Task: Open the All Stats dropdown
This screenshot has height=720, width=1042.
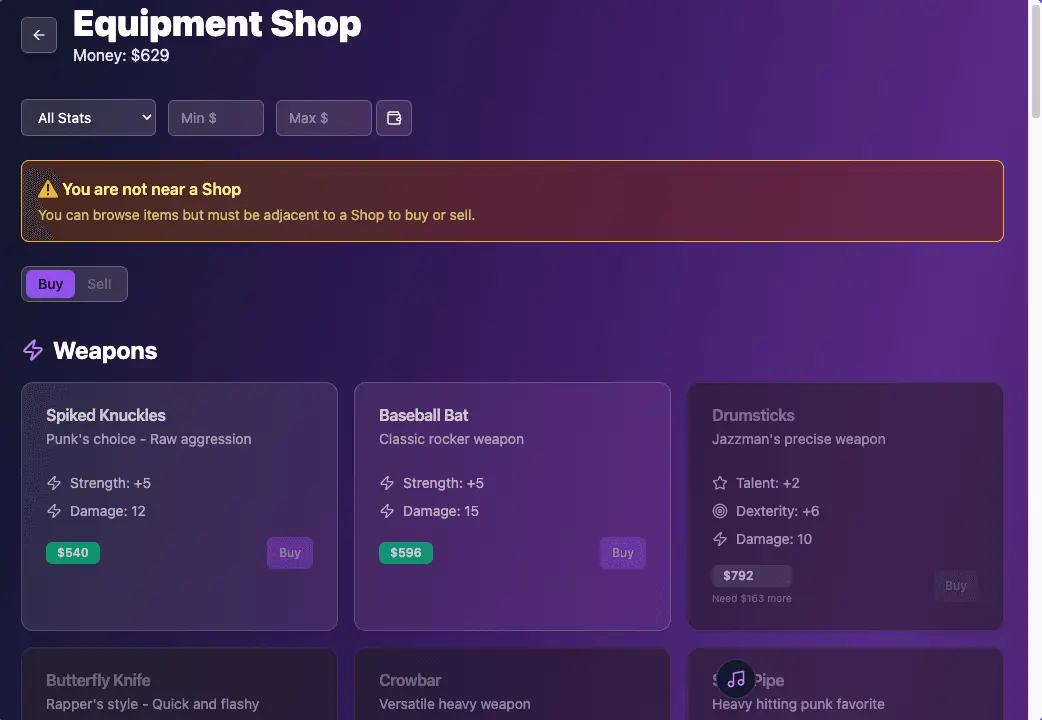Action: point(88,118)
